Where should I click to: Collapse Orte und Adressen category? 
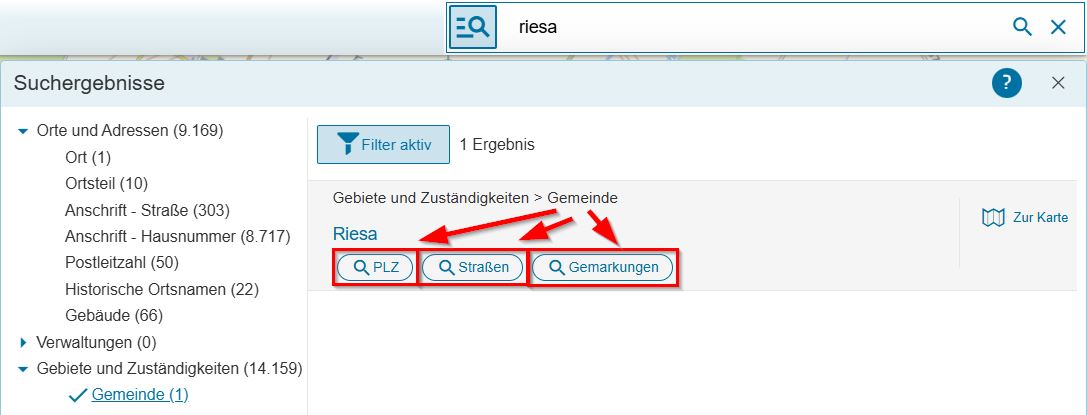(x=23, y=130)
